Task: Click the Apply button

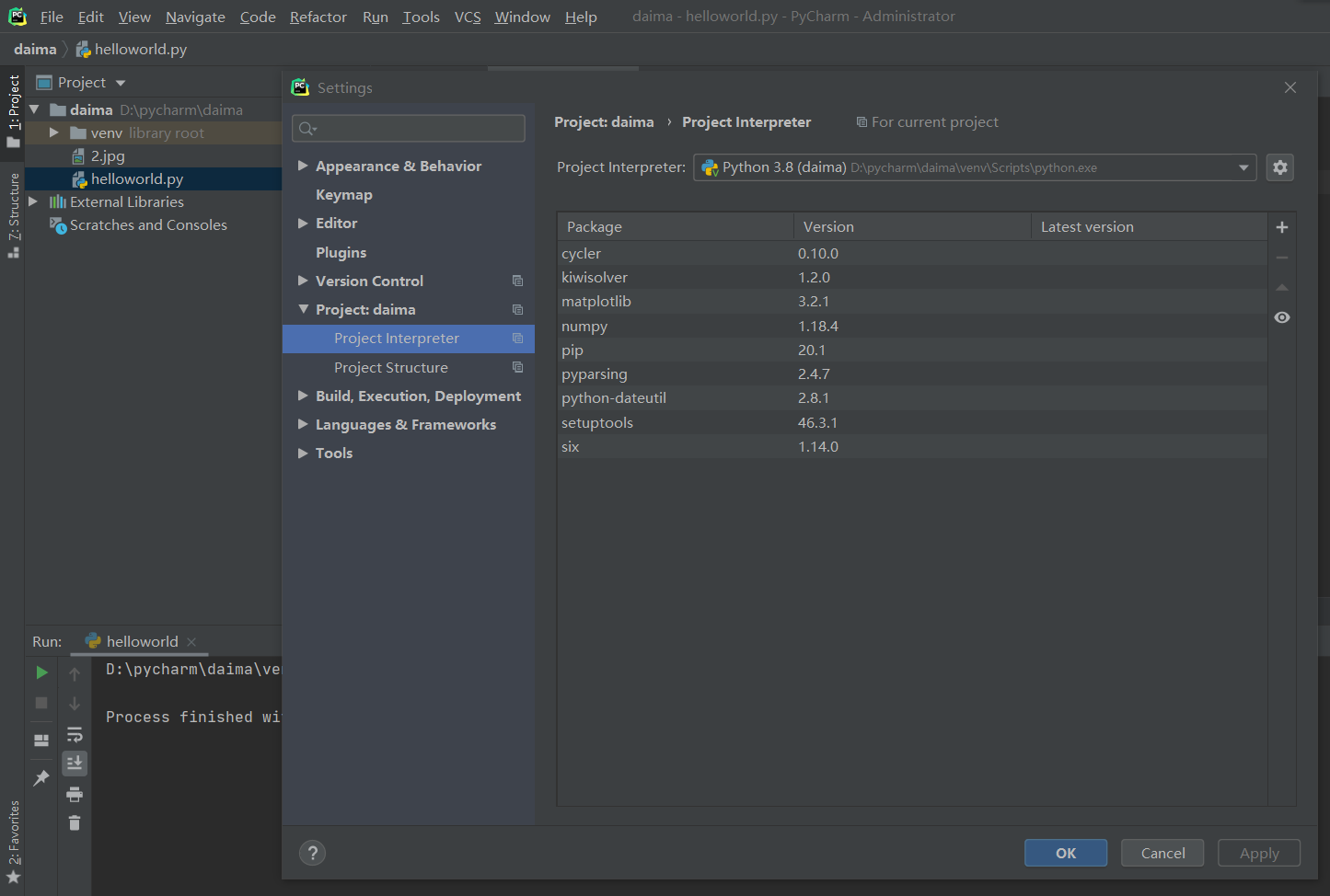Action: click(x=1259, y=853)
